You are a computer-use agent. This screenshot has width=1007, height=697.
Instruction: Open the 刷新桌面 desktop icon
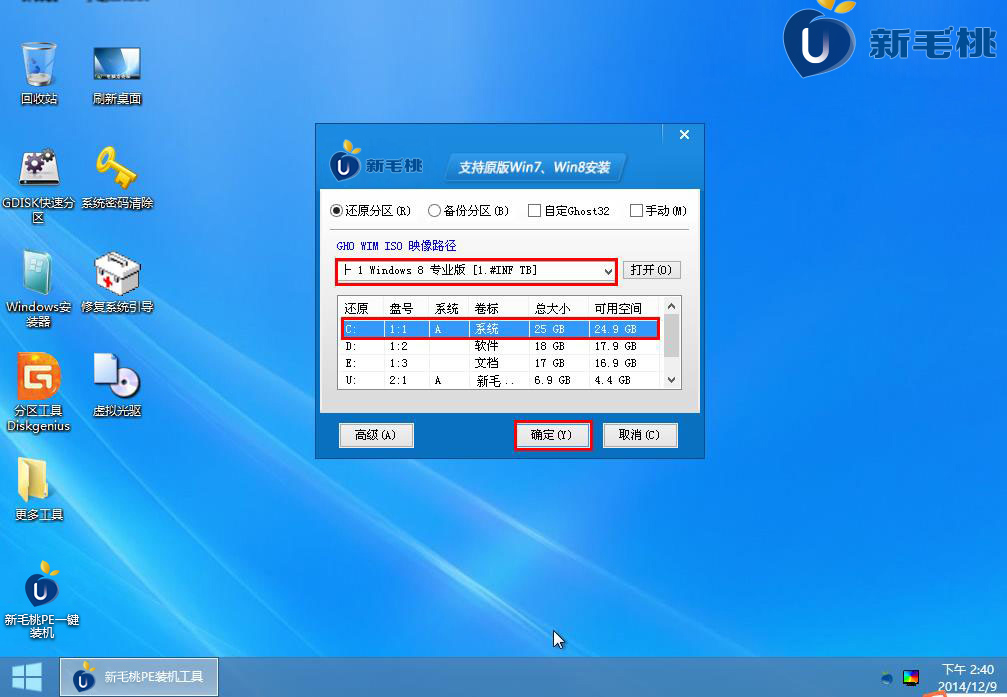[x=117, y=73]
